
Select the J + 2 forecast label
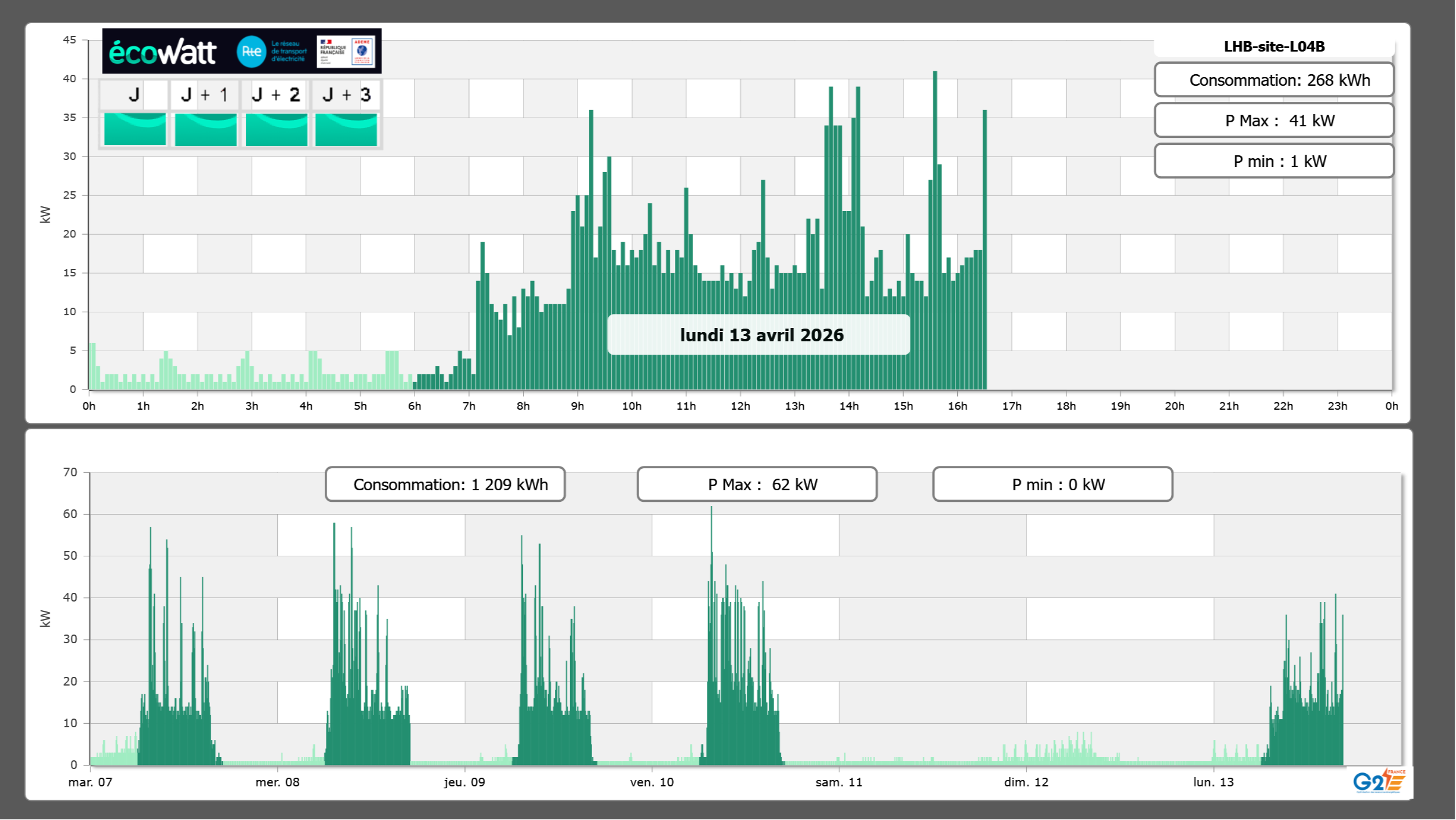276,94
